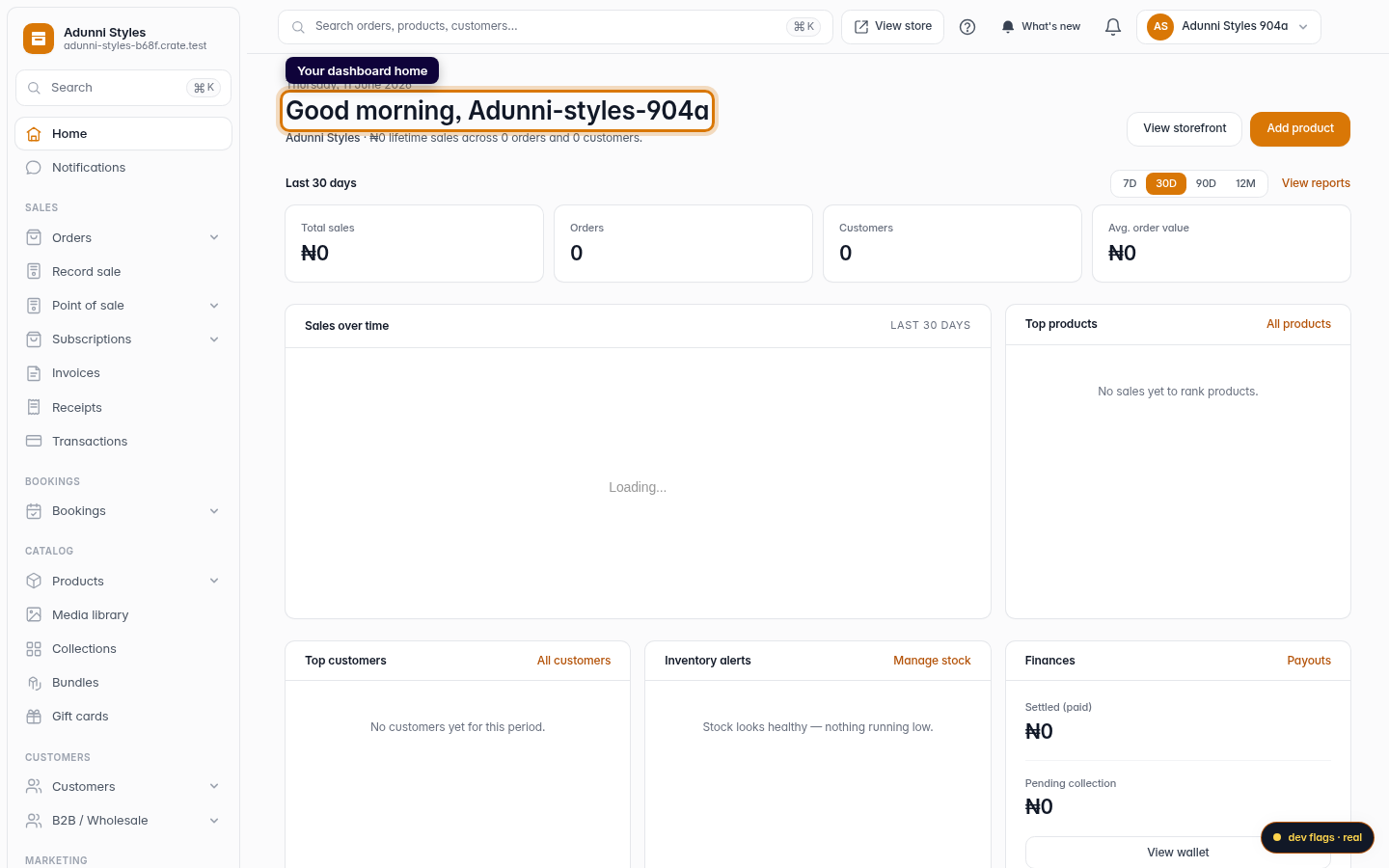The image size is (1389, 868).
Task: Expand the Orders submenu chevron
Action: [x=214, y=237]
